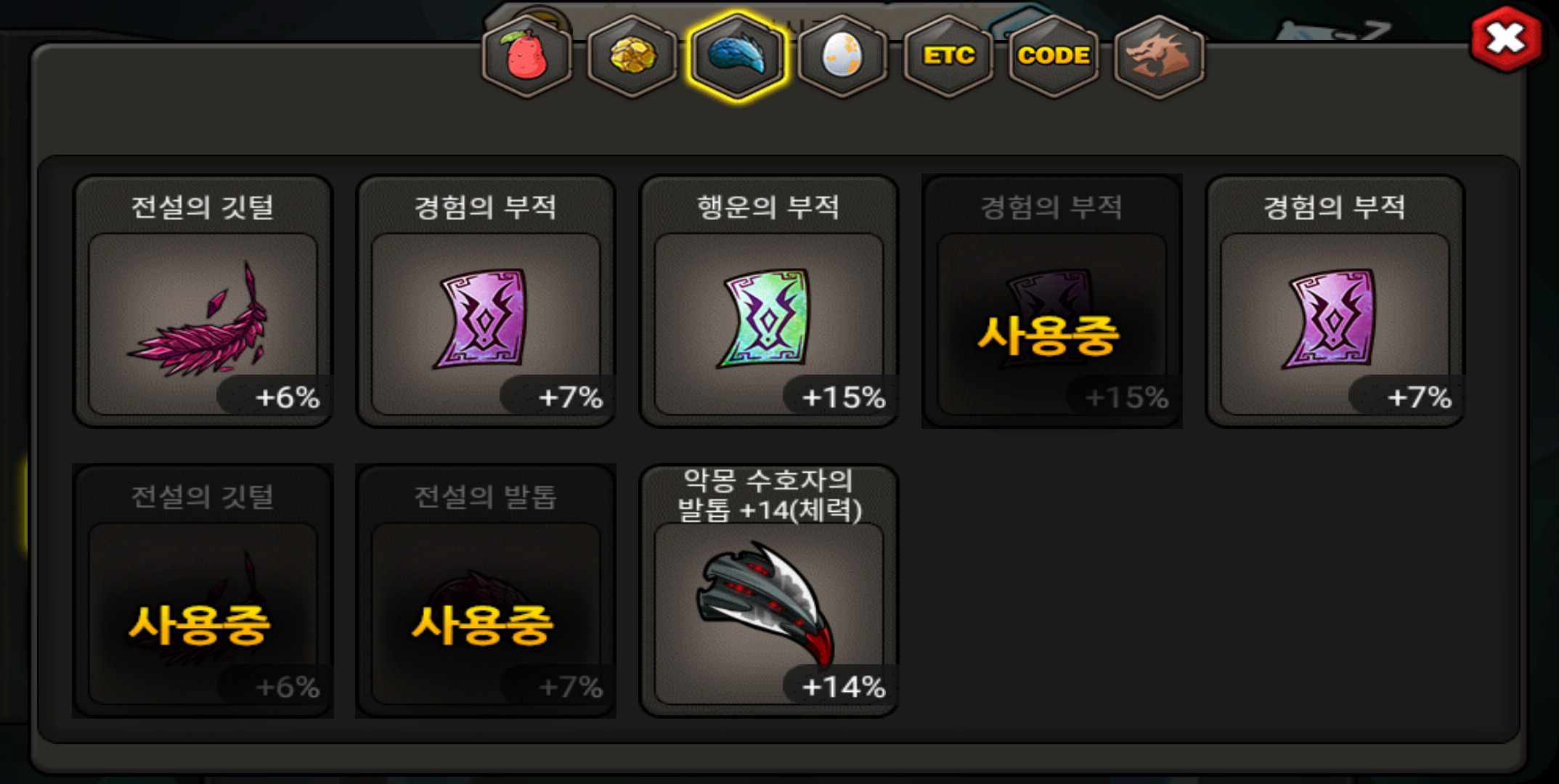This screenshot has height=784, width=1559.
Task: Click the 사용중 label on 전설의 발톱
Action: (x=483, y=625)
